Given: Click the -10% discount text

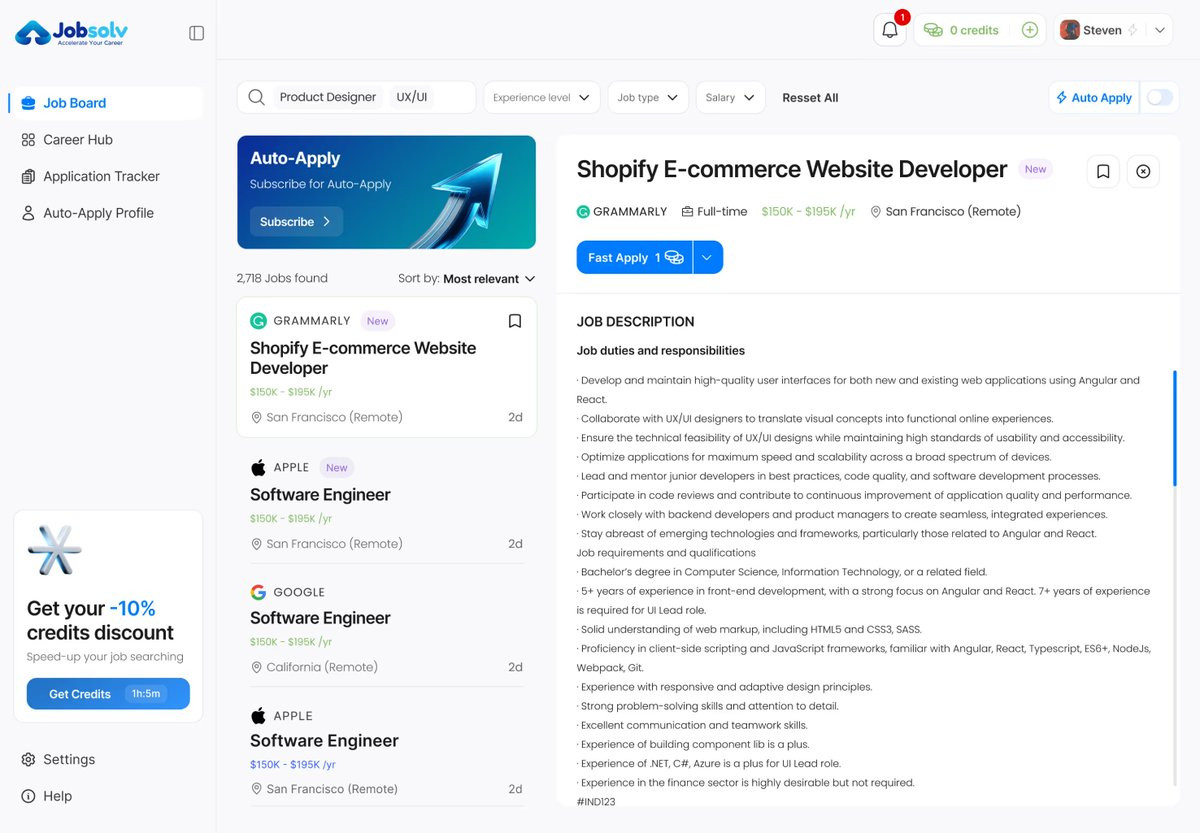Looking at the screenshot, I should (132, 608).
